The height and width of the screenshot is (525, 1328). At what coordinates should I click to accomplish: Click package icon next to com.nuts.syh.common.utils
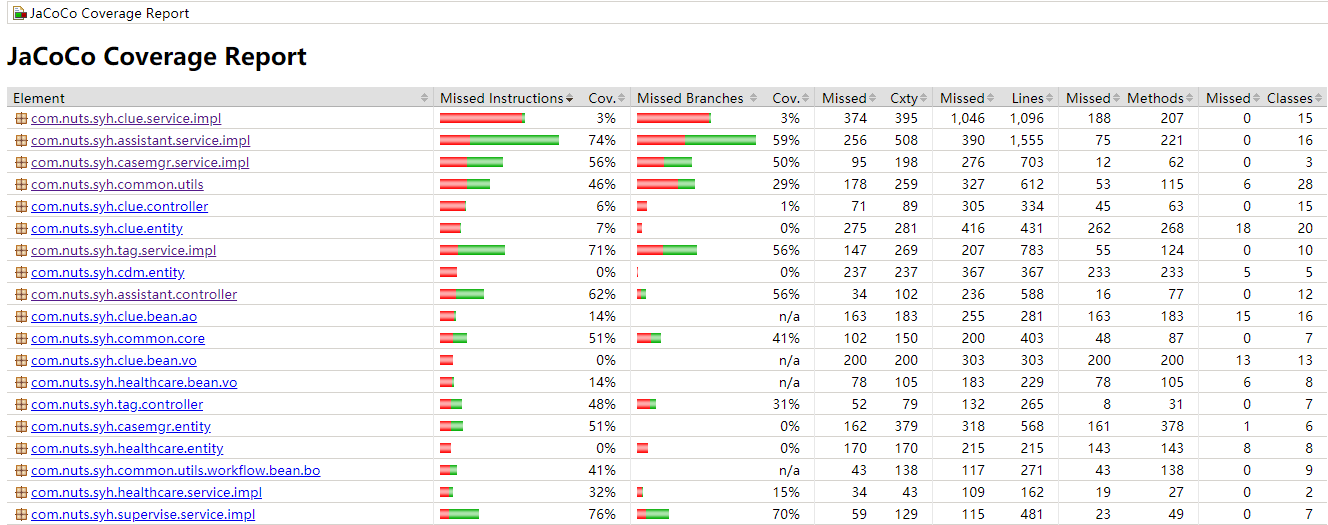(21, 185)
